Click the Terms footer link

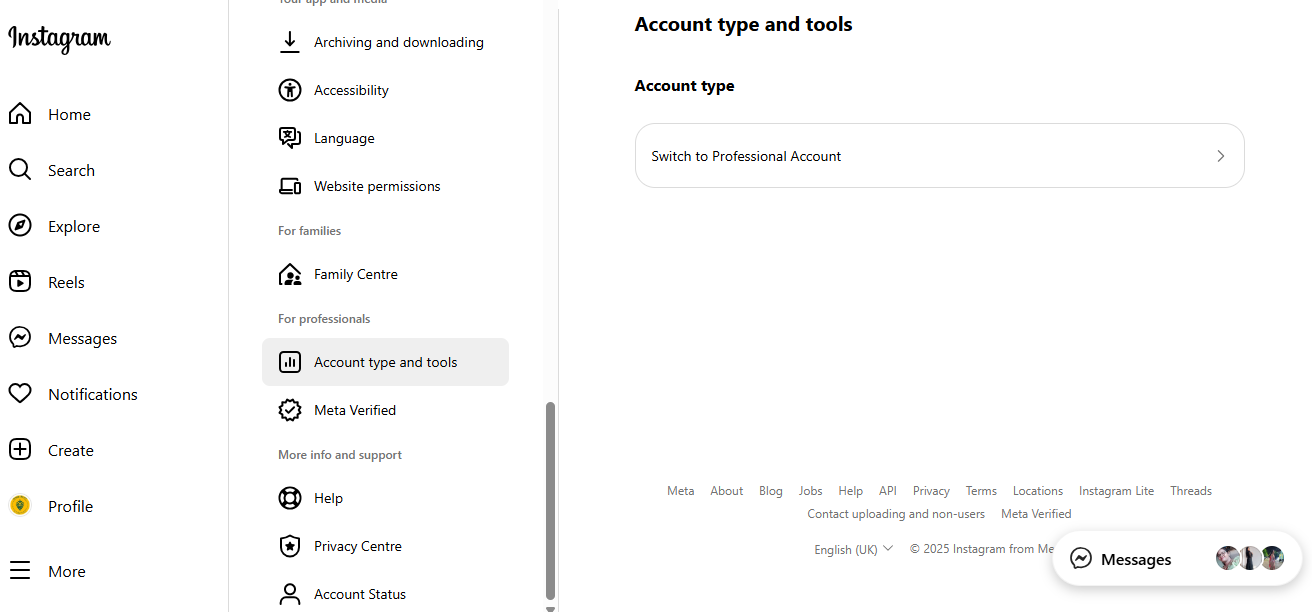981,491
